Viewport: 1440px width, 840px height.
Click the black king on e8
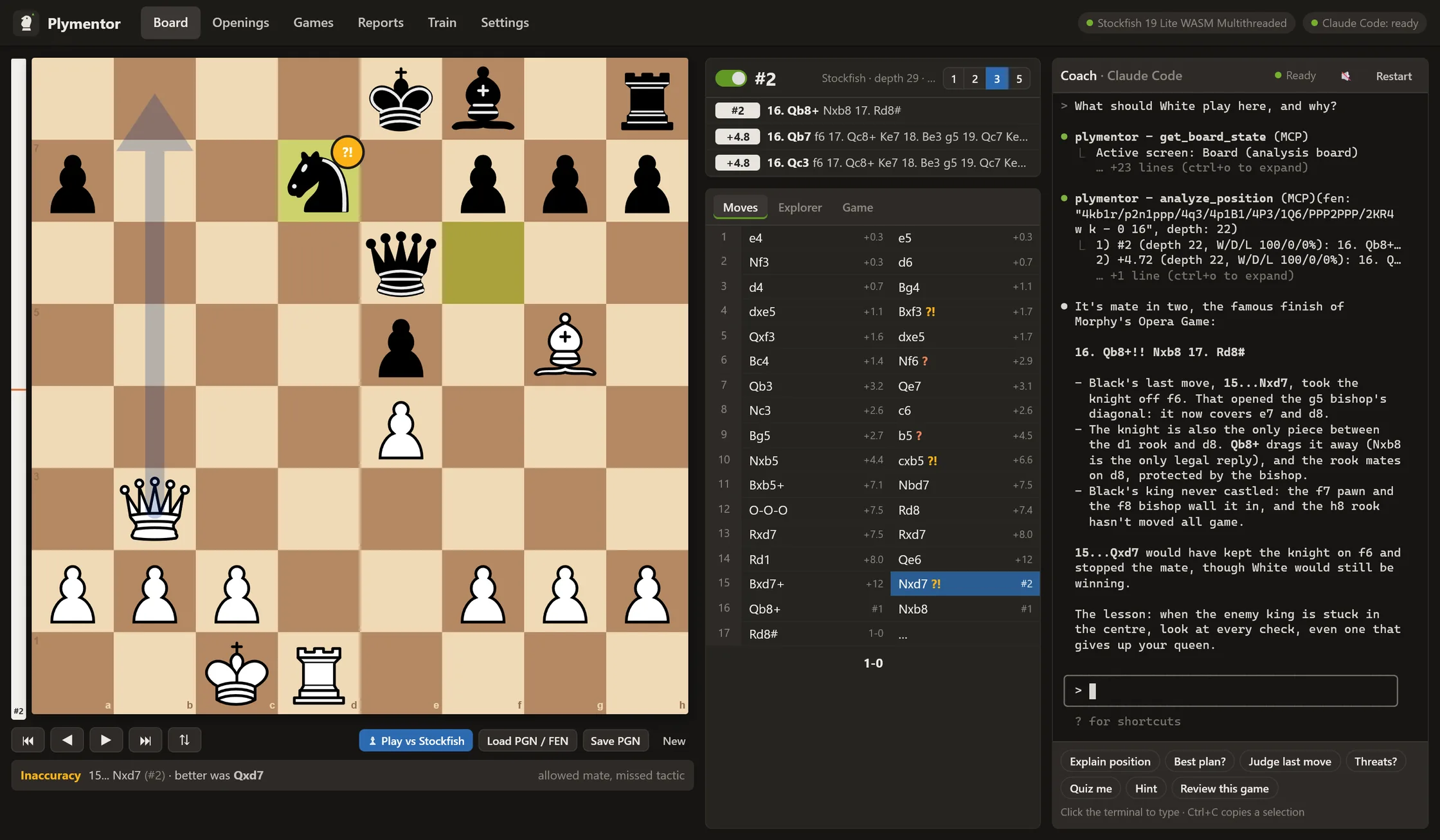[x=401, y=100]
